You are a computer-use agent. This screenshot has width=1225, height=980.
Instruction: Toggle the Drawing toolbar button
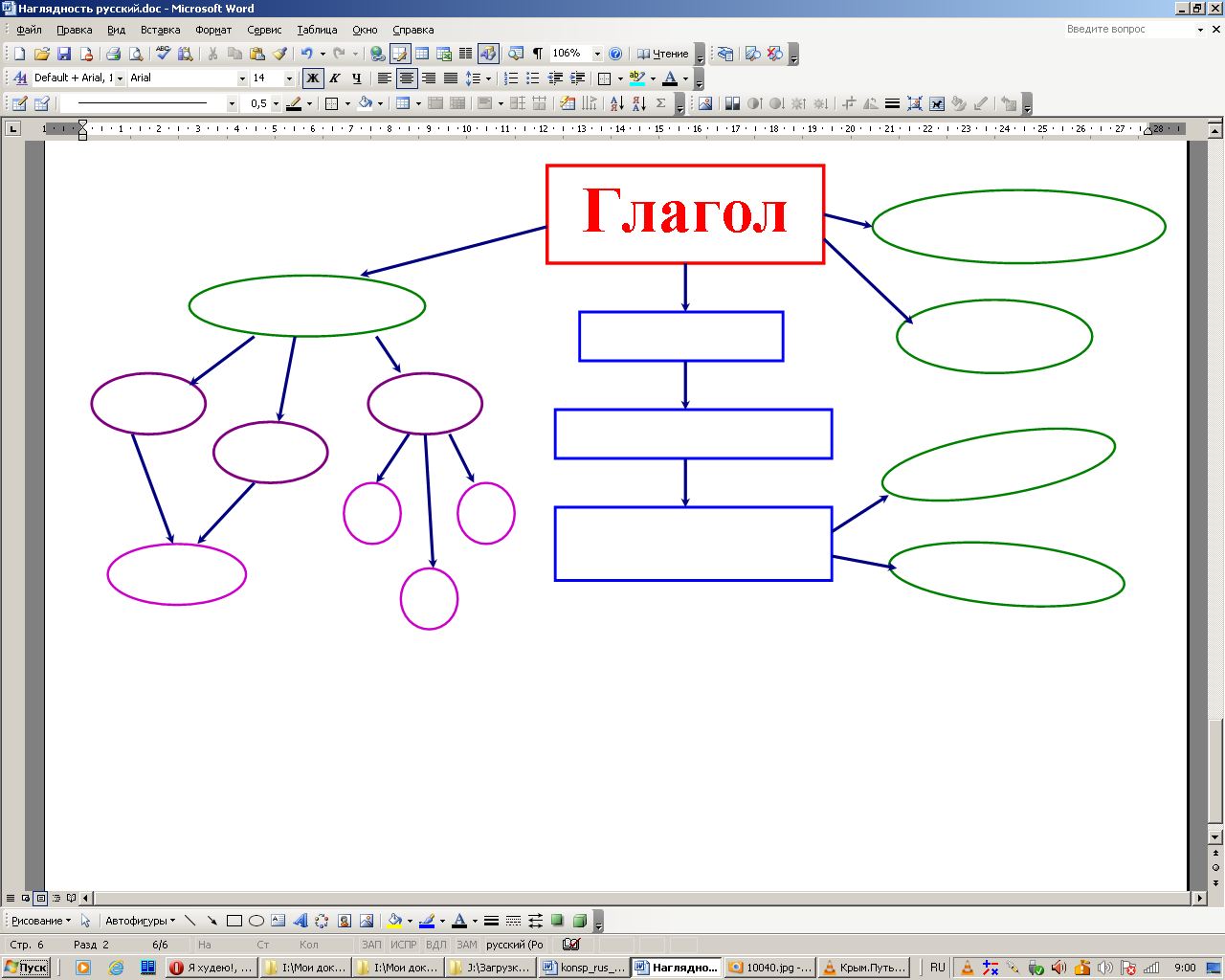[x=488, y=55]
